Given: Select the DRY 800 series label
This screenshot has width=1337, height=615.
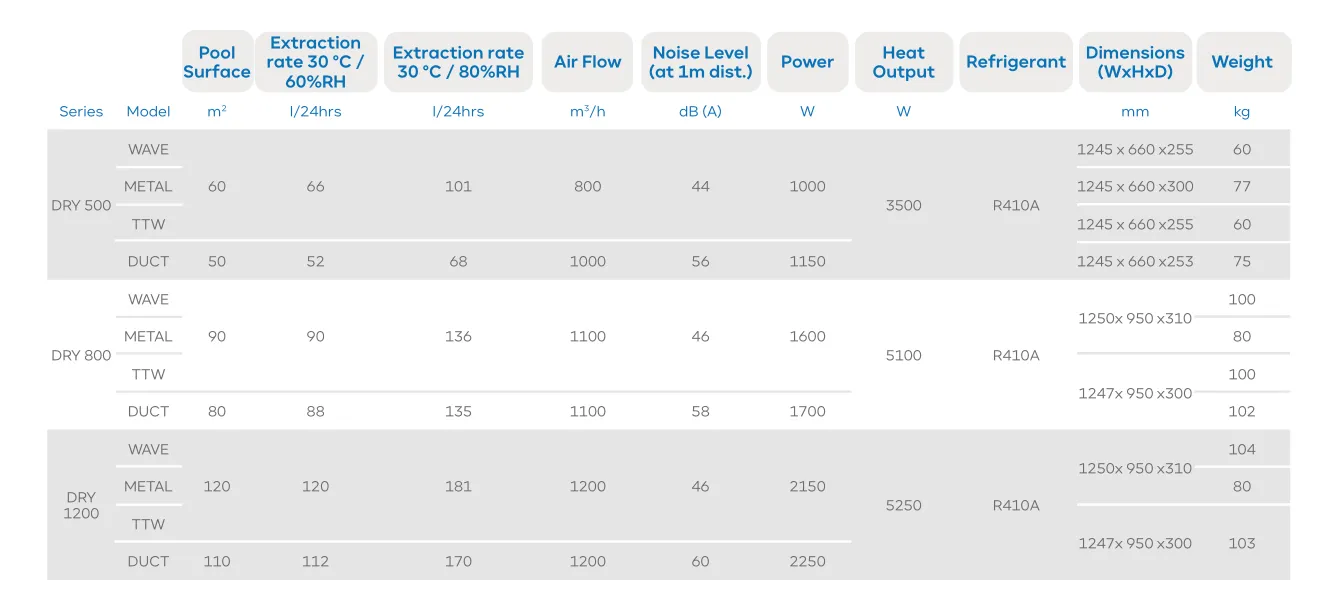Looking at the screenshot, I should pyautogui.click(x=81, y=356).
